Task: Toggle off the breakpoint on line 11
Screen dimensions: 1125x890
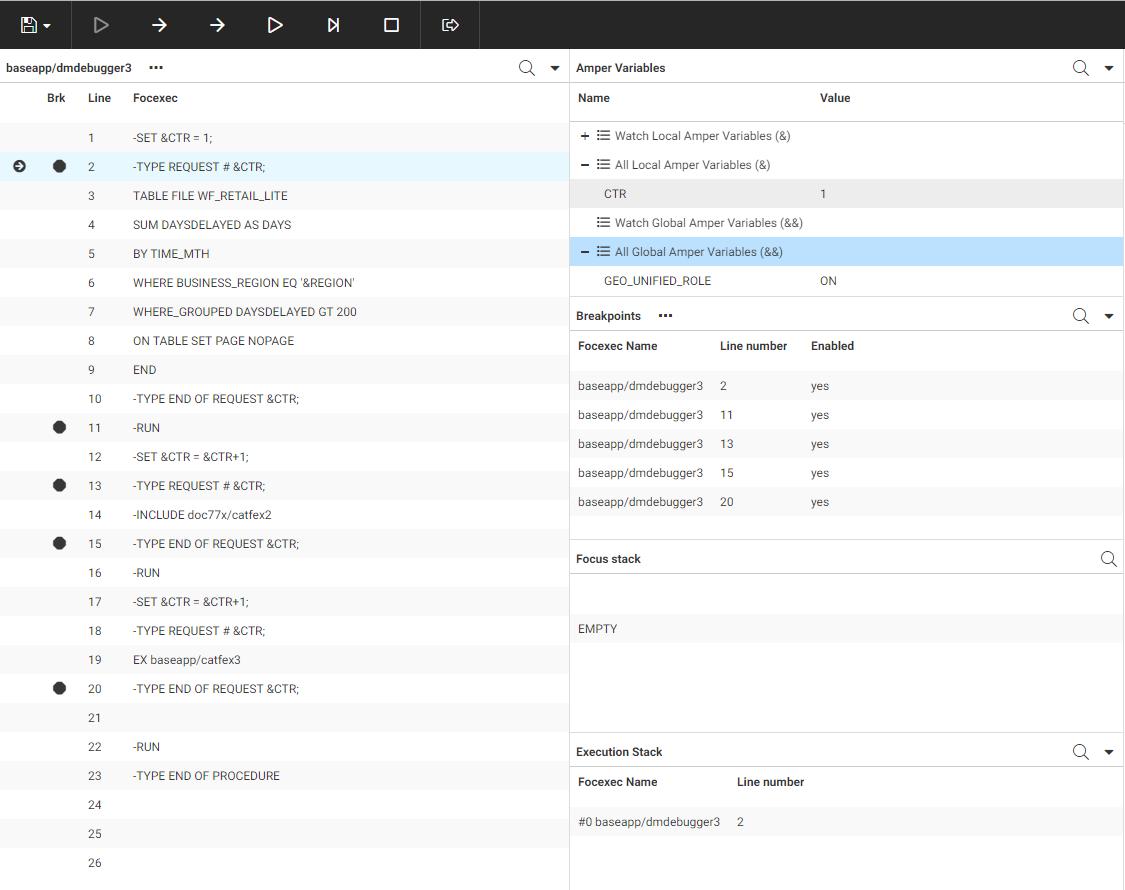Action: (59, 427)
